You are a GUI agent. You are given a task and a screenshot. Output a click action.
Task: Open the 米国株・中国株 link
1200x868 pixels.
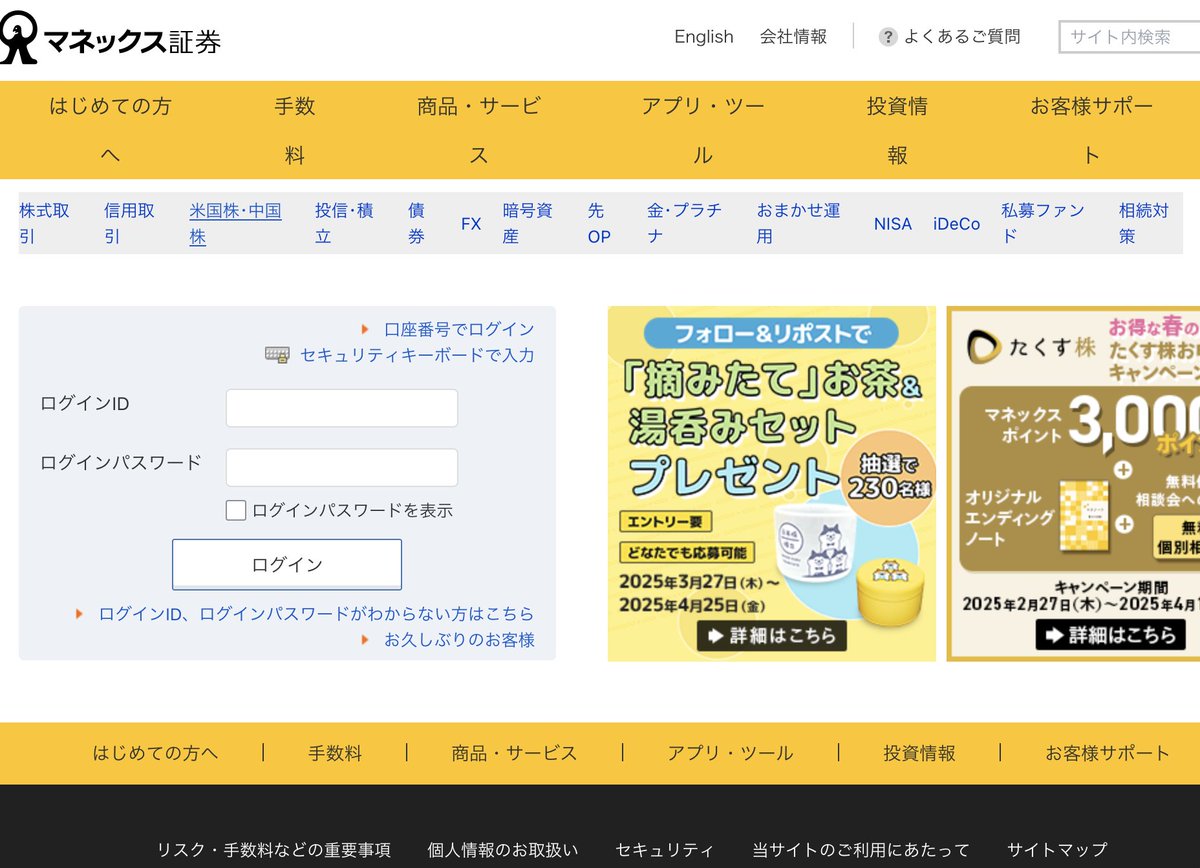(236, 224)
